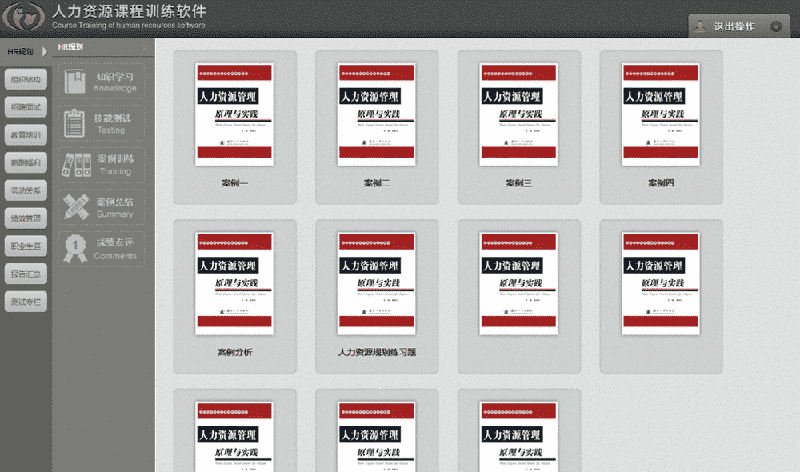
Task: Click the 报告汇总 sidebar button
Action: [26, 274]
